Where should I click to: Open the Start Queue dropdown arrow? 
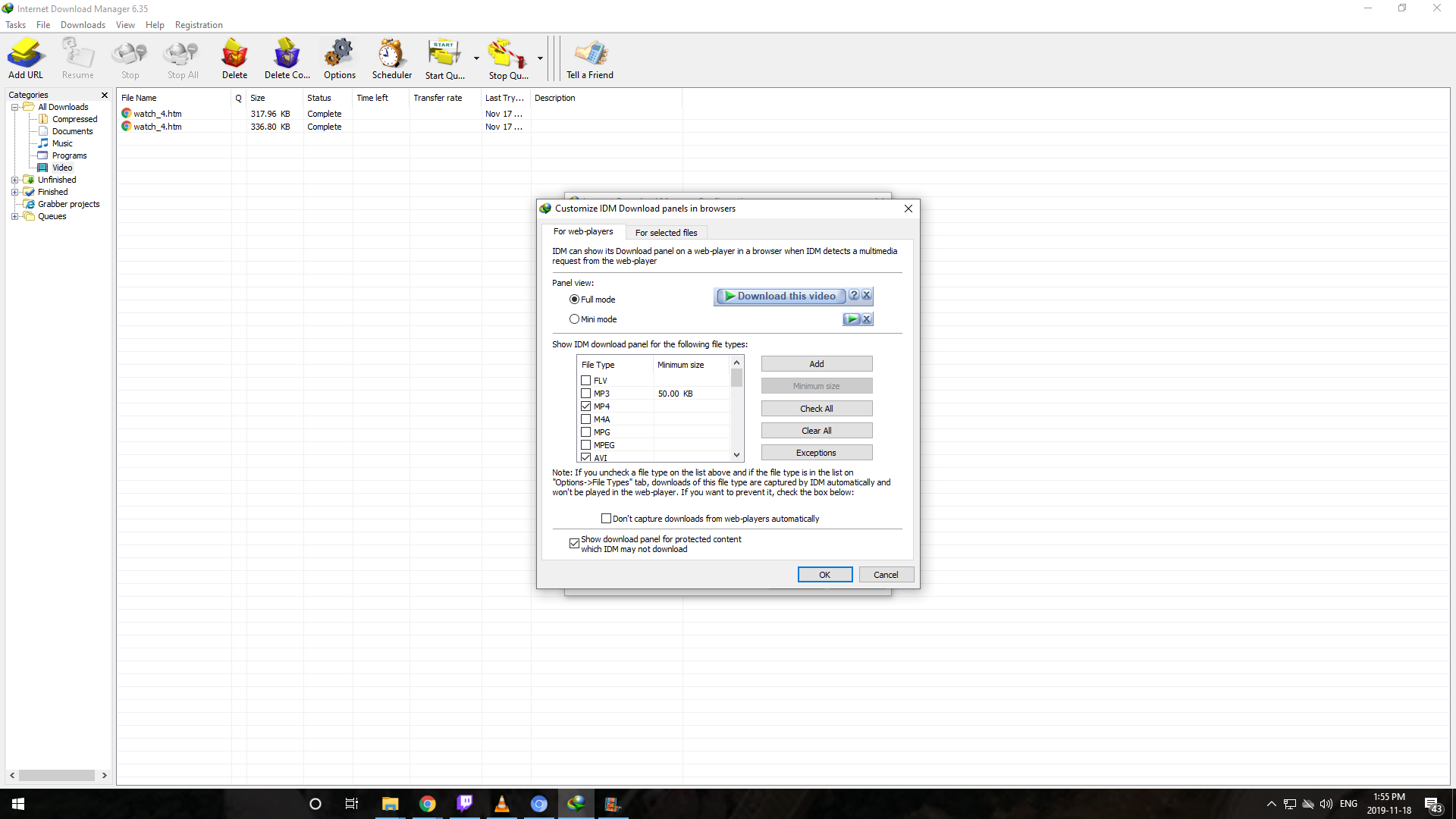476,58
